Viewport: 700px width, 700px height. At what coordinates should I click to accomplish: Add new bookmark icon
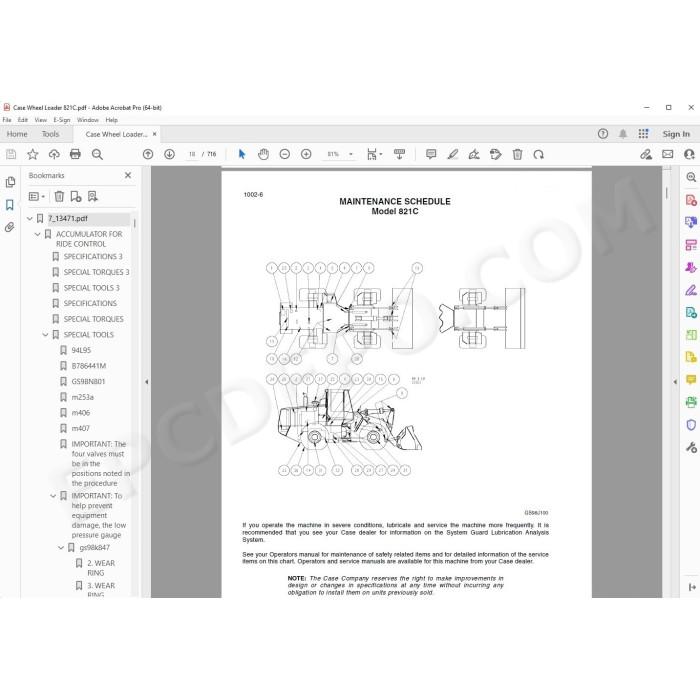click(x=76, y=196)
